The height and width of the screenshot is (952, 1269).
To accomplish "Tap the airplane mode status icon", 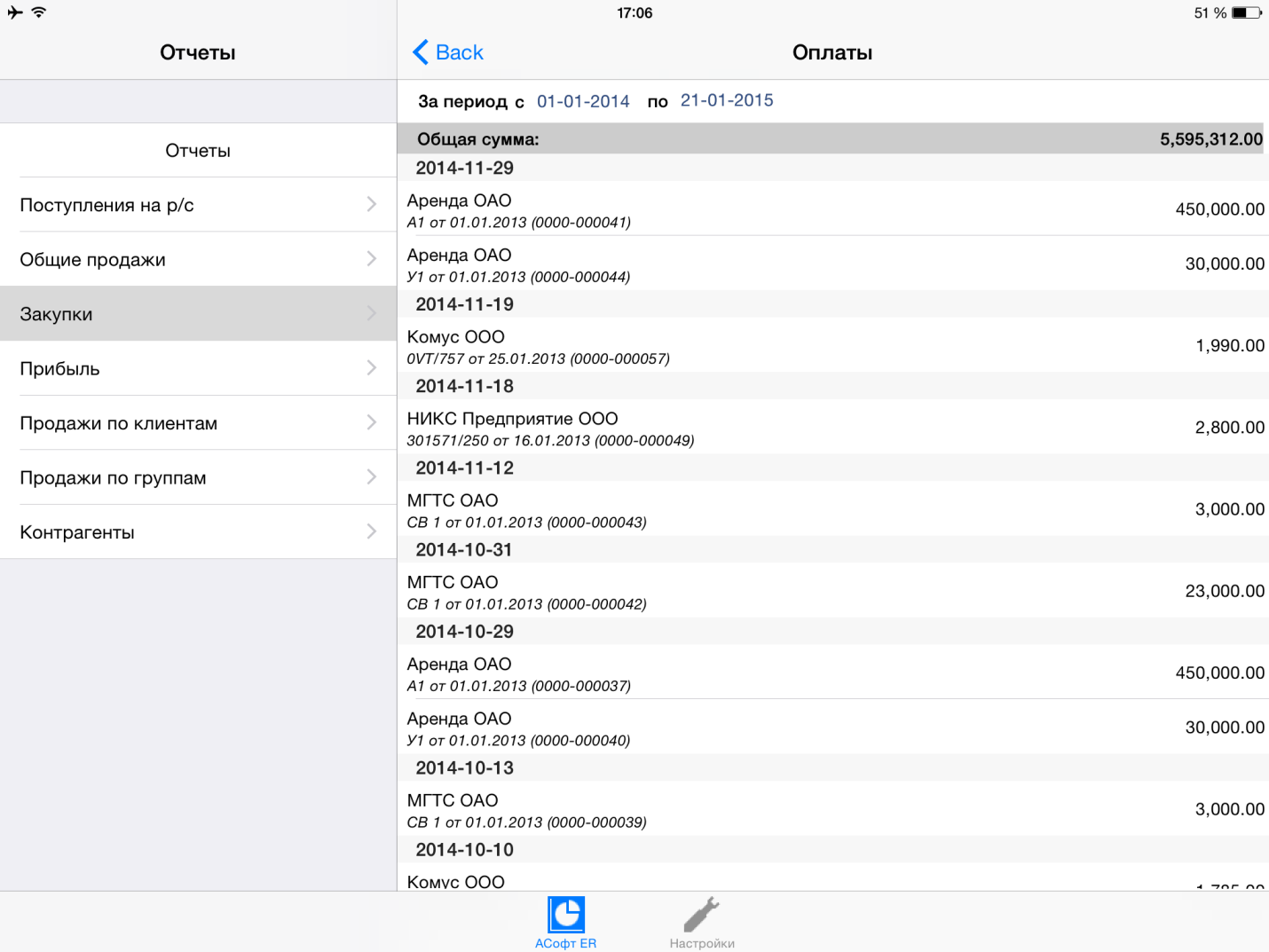I will tap(14, 12).
